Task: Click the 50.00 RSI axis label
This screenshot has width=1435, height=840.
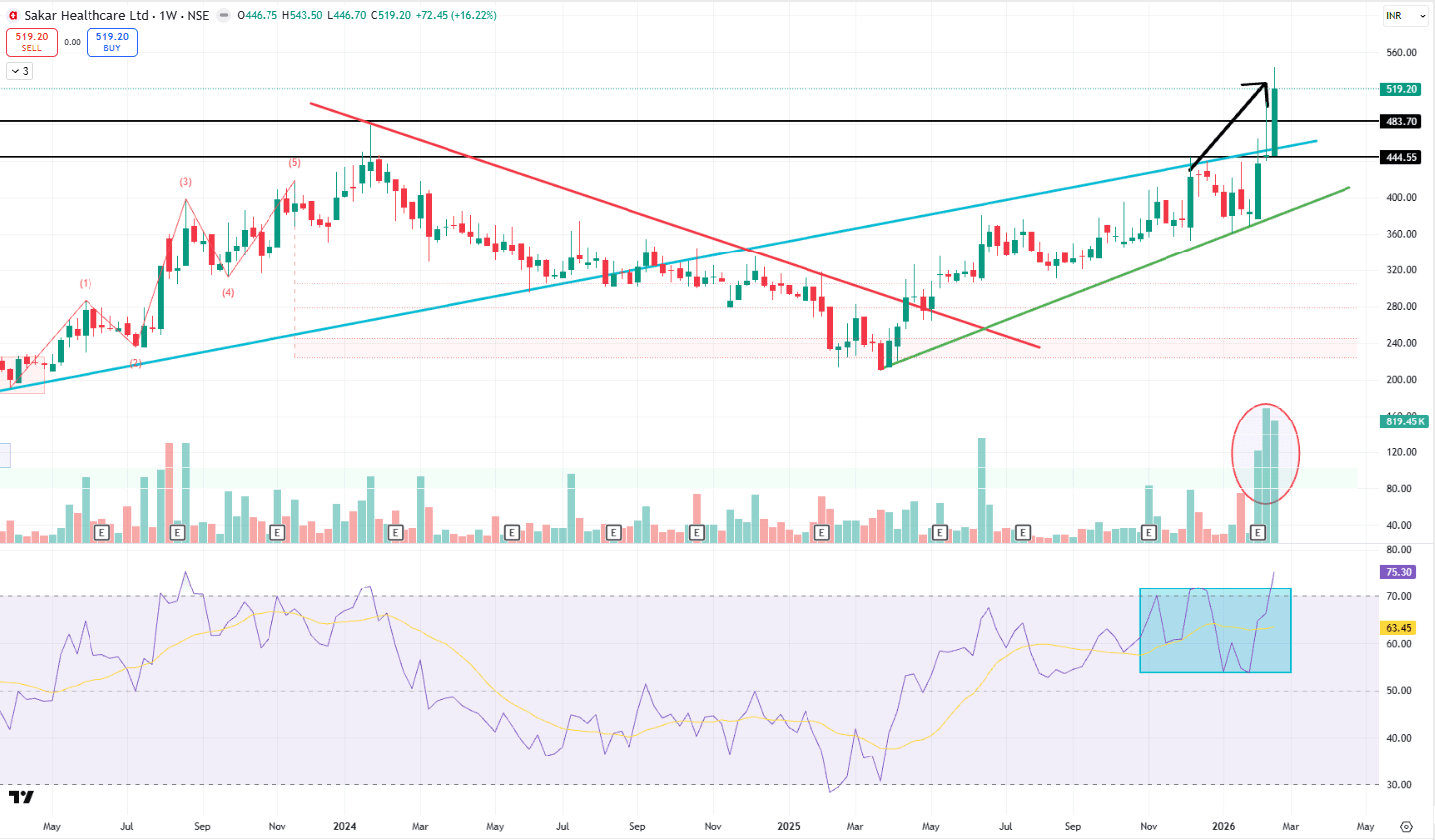Action: pyautogui.click(x=1399, y=691)
